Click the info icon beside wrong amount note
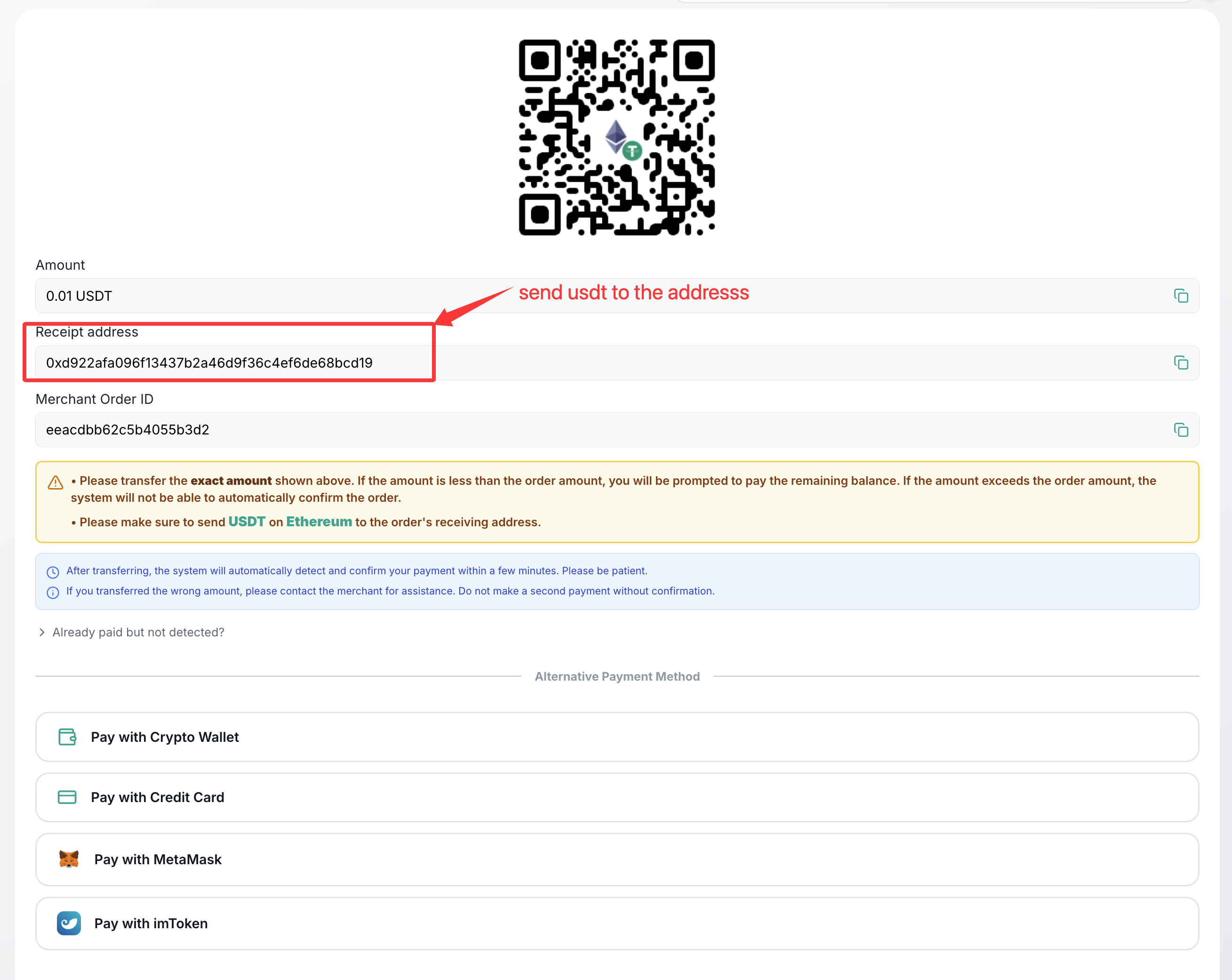Screen dimensions: 1232x980 [53, 592]
